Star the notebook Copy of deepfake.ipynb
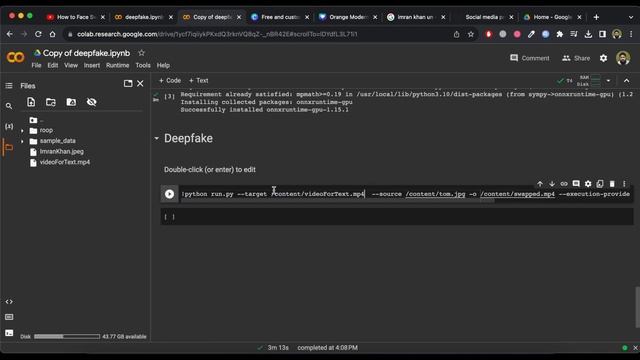The width and height of the screenshot is (640, 360). click(x=142, y=53)
